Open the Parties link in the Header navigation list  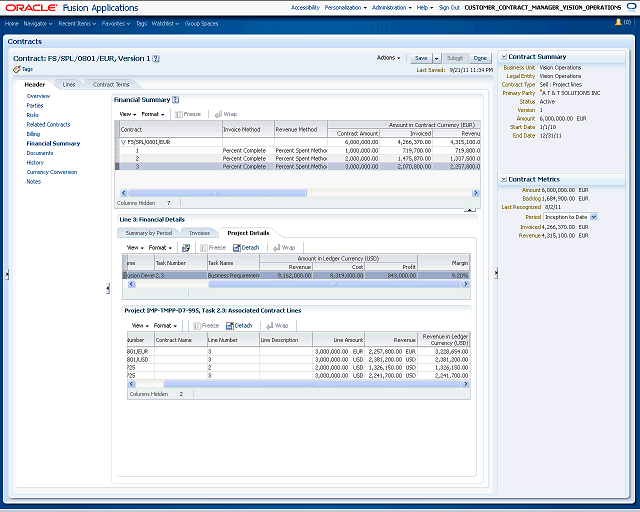35,106
